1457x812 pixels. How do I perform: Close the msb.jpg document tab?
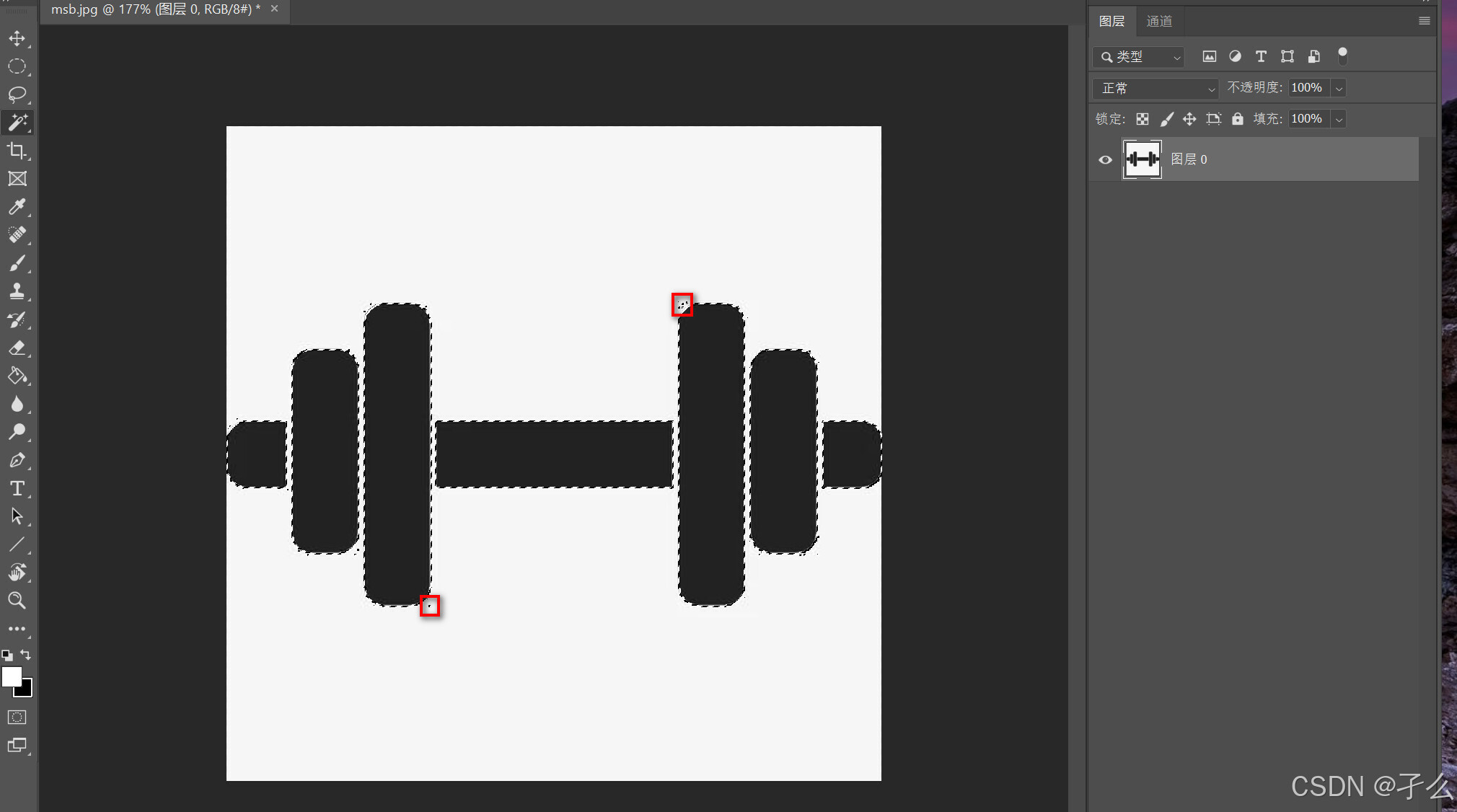point(274,9)
